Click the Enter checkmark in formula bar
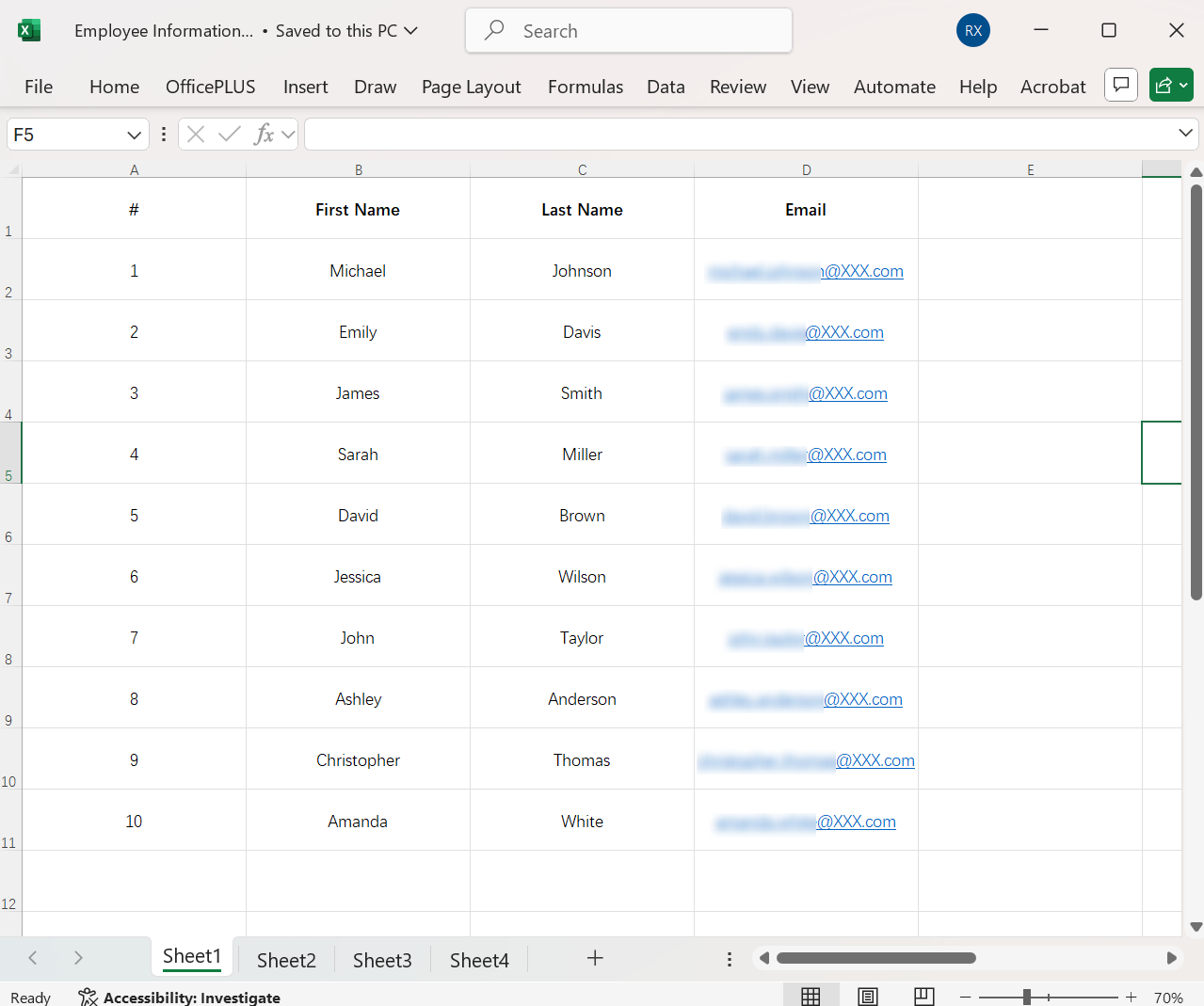The width and height of the screenshot is (1204, 1006). [x=229, y=134]
